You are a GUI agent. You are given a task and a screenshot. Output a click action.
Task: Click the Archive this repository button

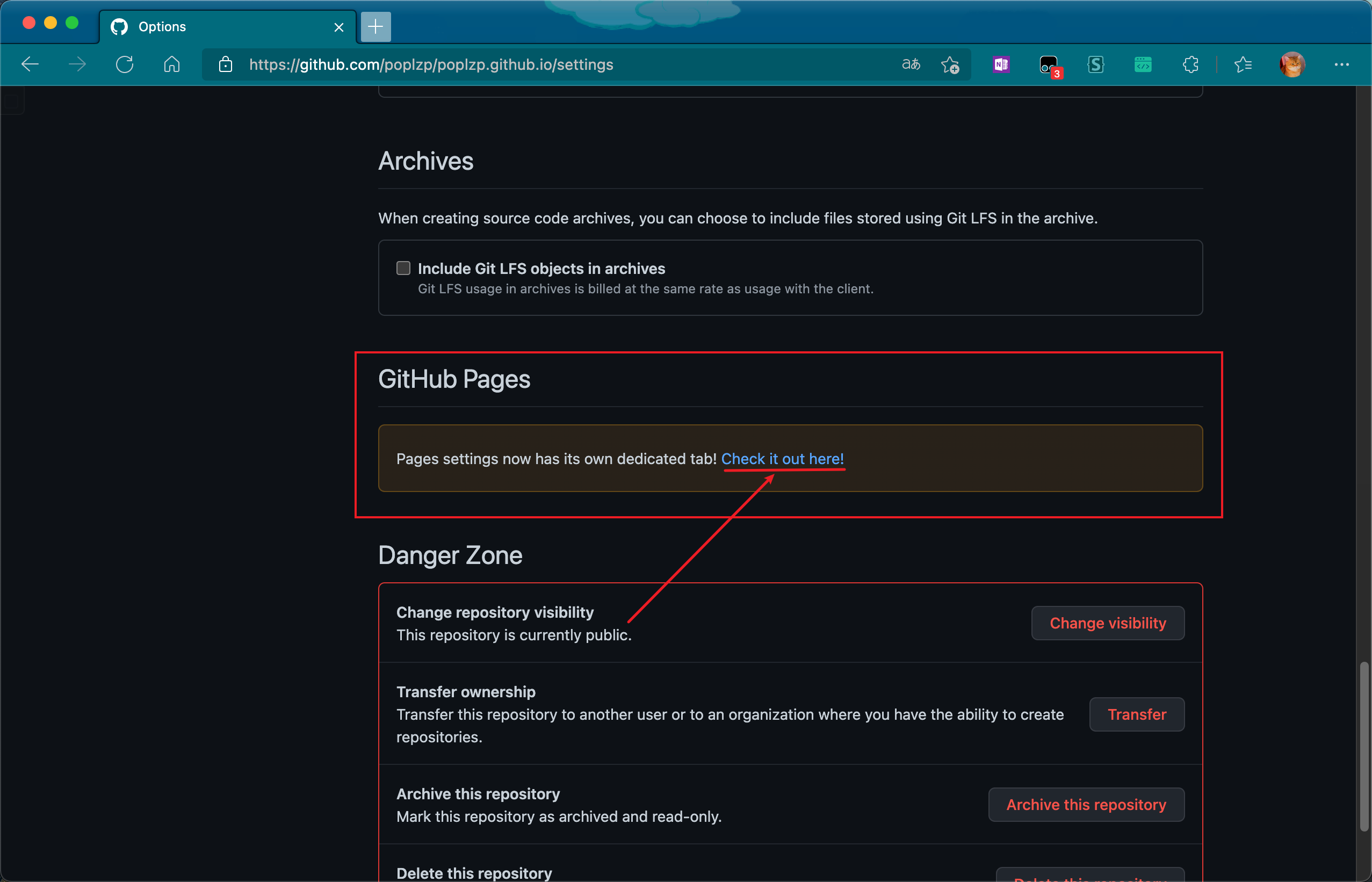pyautogui.click(x=1086, y=805)
